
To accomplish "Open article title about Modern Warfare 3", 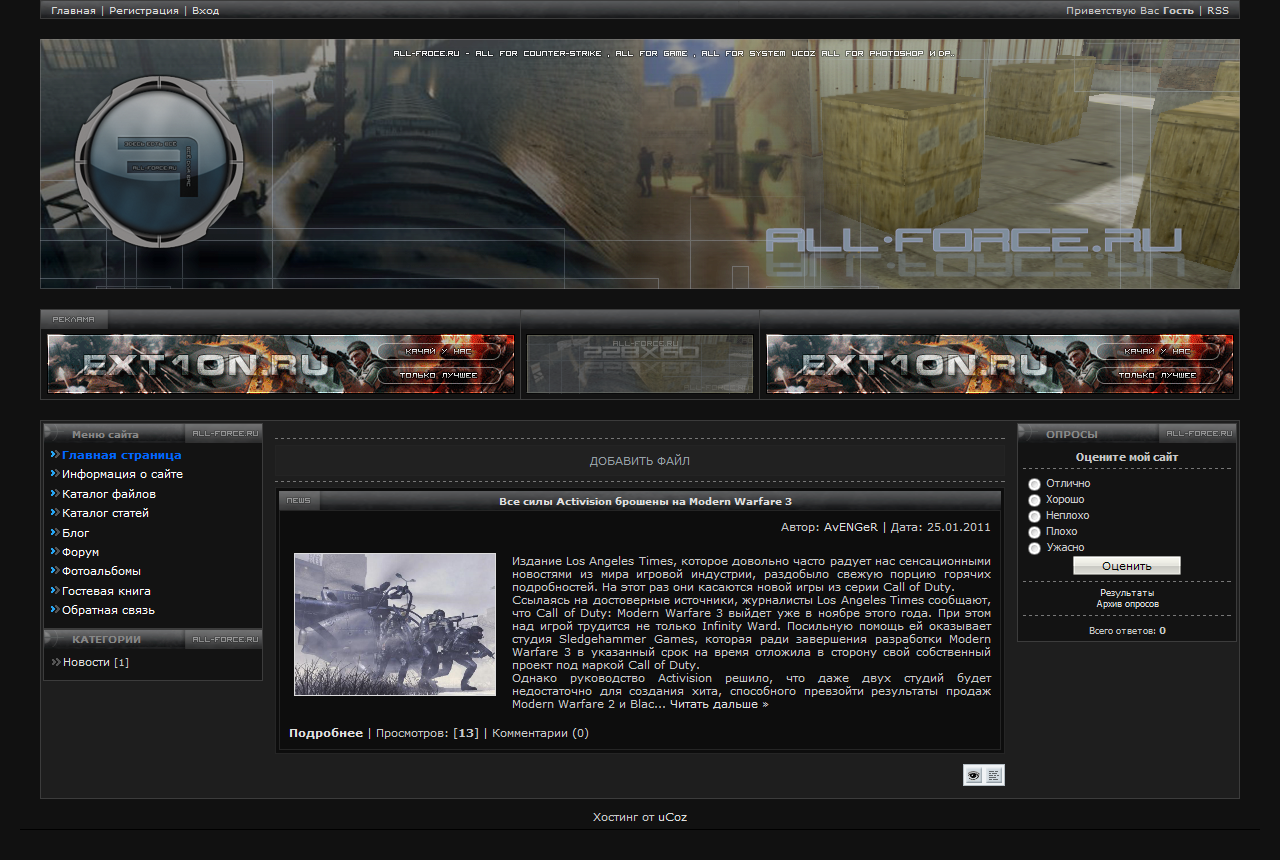I will click(645, 501).
